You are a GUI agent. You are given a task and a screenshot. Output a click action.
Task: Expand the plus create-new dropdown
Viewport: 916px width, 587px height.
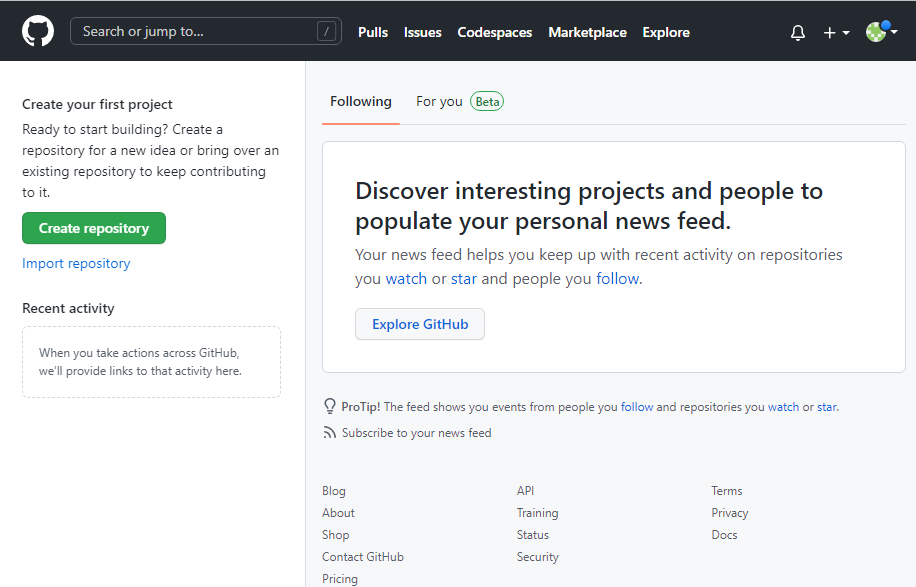pos(835,33)
